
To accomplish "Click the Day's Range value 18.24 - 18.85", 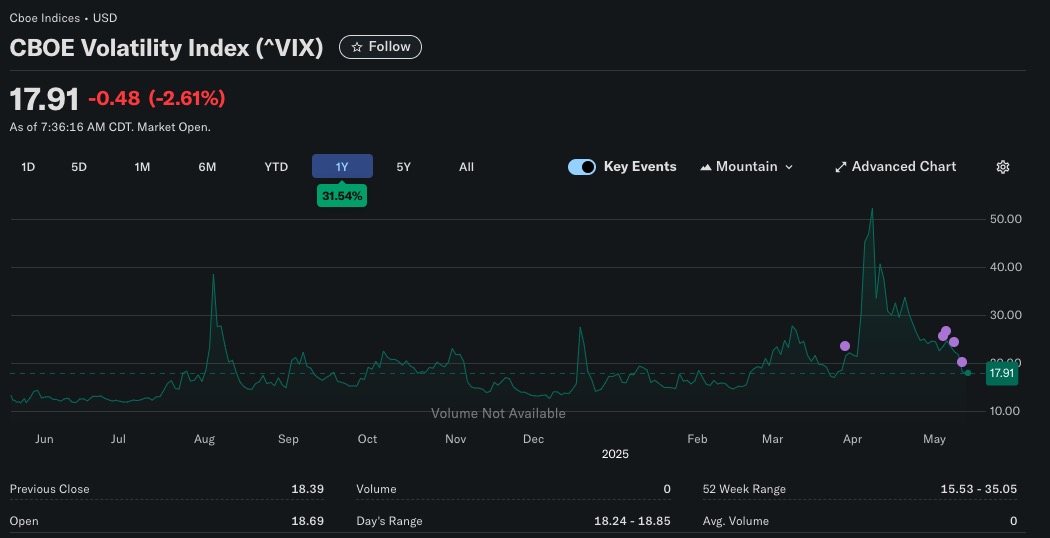I will (632, 521).
